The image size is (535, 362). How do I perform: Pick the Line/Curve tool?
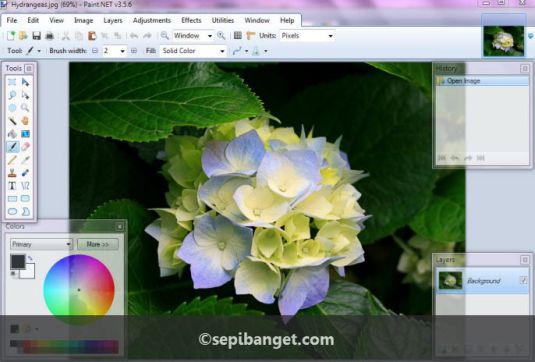coord(25,186)
